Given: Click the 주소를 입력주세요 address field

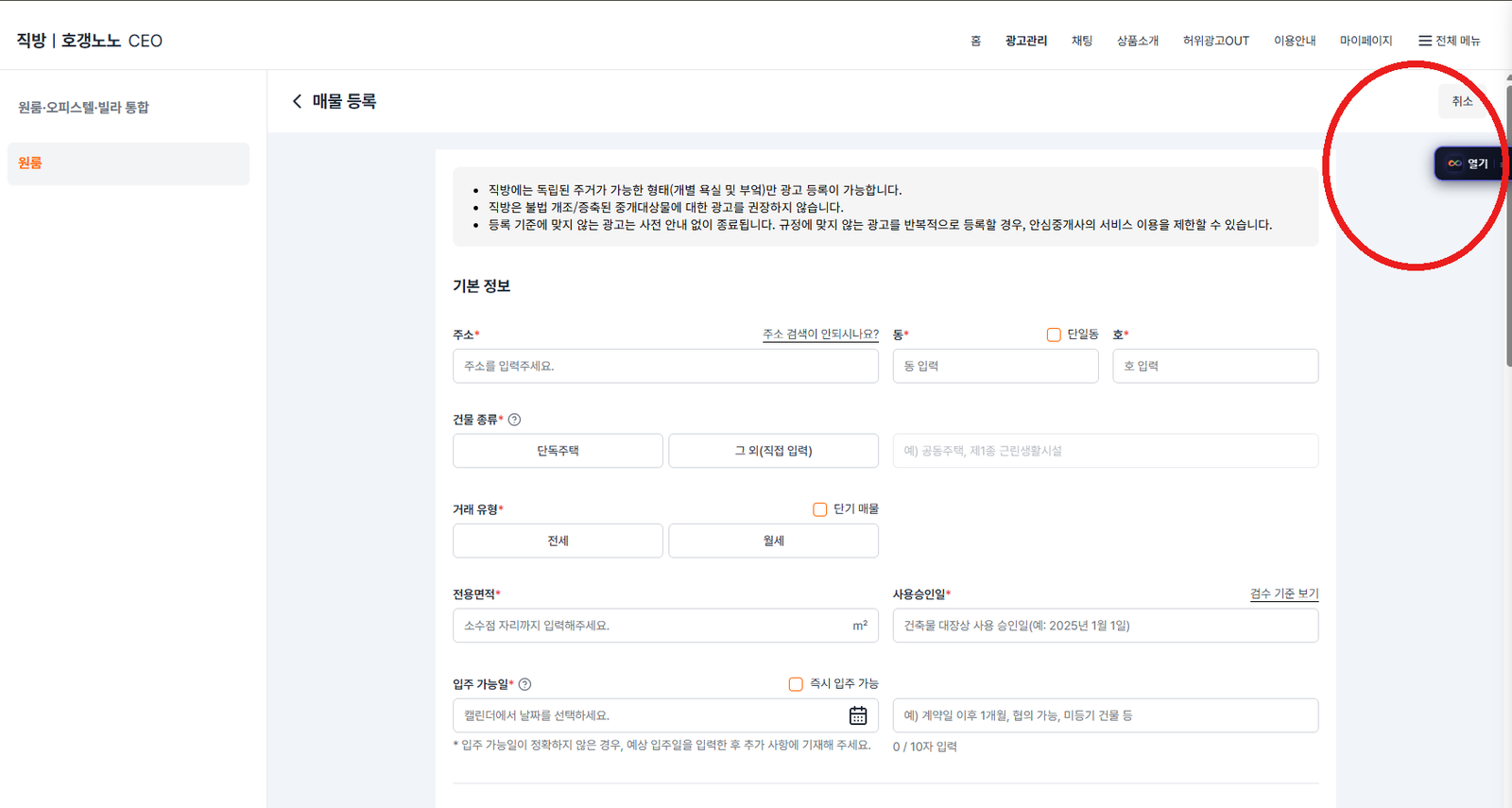Looking at the screenshot, I should [x=665, y=366].
